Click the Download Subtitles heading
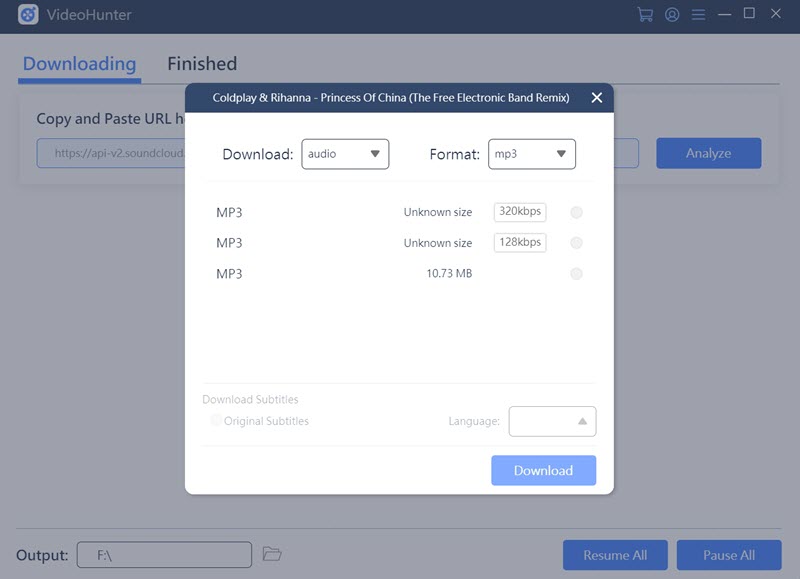The height and width of the screenshot is (579, 800). (x=250, y=399)
